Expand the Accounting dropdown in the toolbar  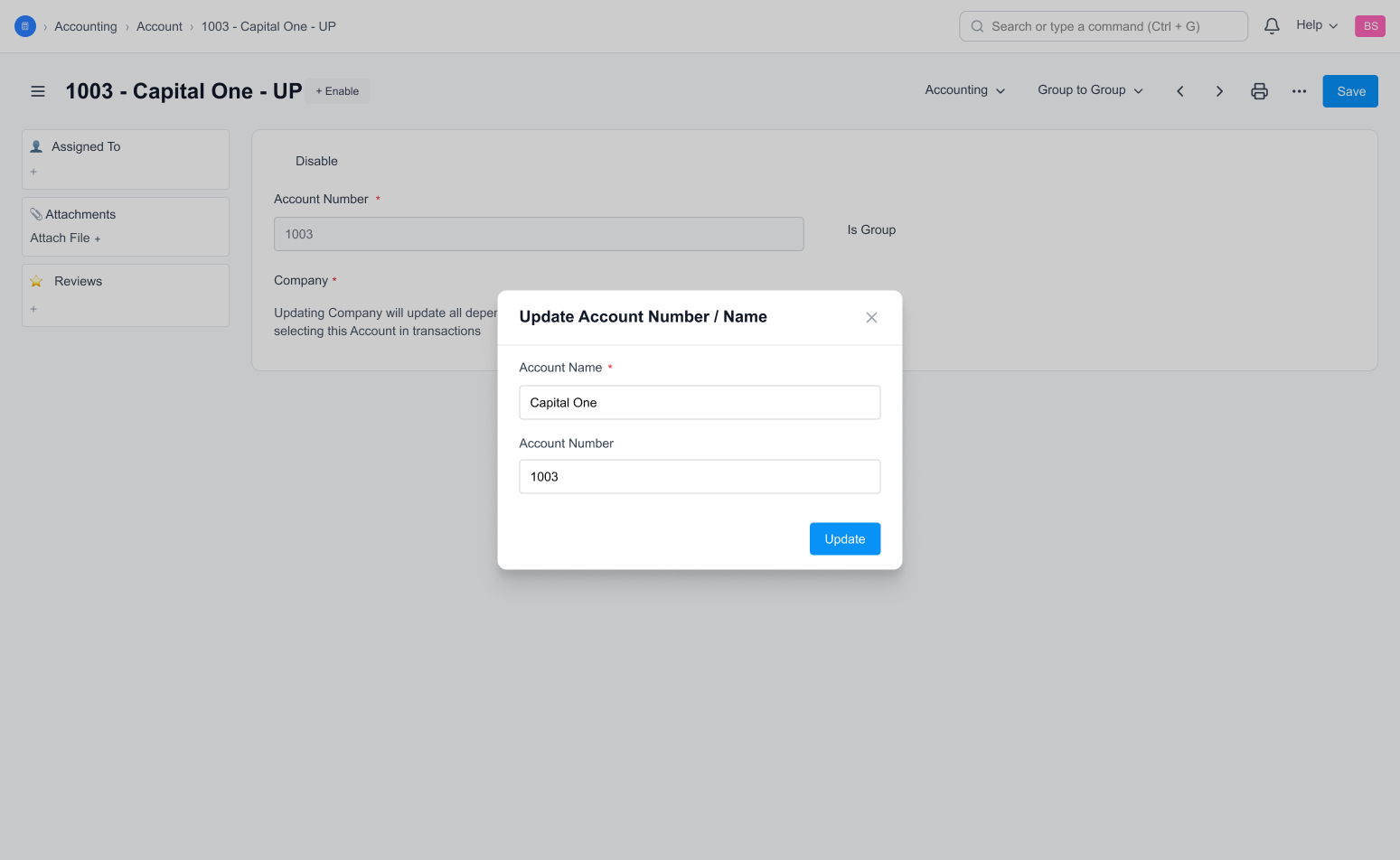tap(964, 90)
